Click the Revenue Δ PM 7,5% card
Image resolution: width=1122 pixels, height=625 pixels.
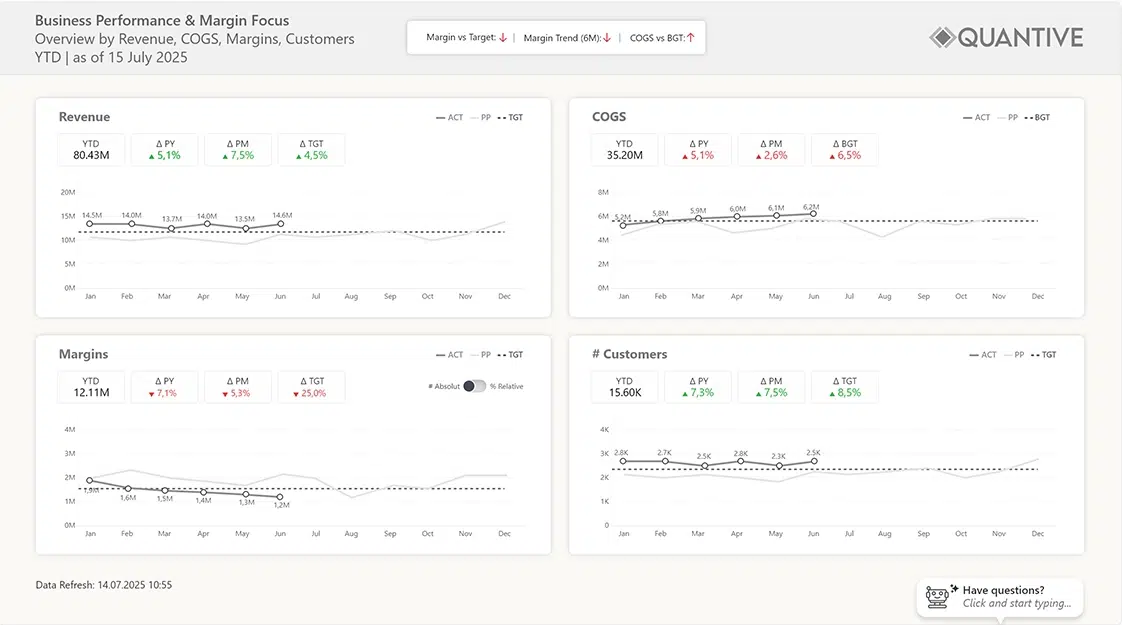[238, 150]
